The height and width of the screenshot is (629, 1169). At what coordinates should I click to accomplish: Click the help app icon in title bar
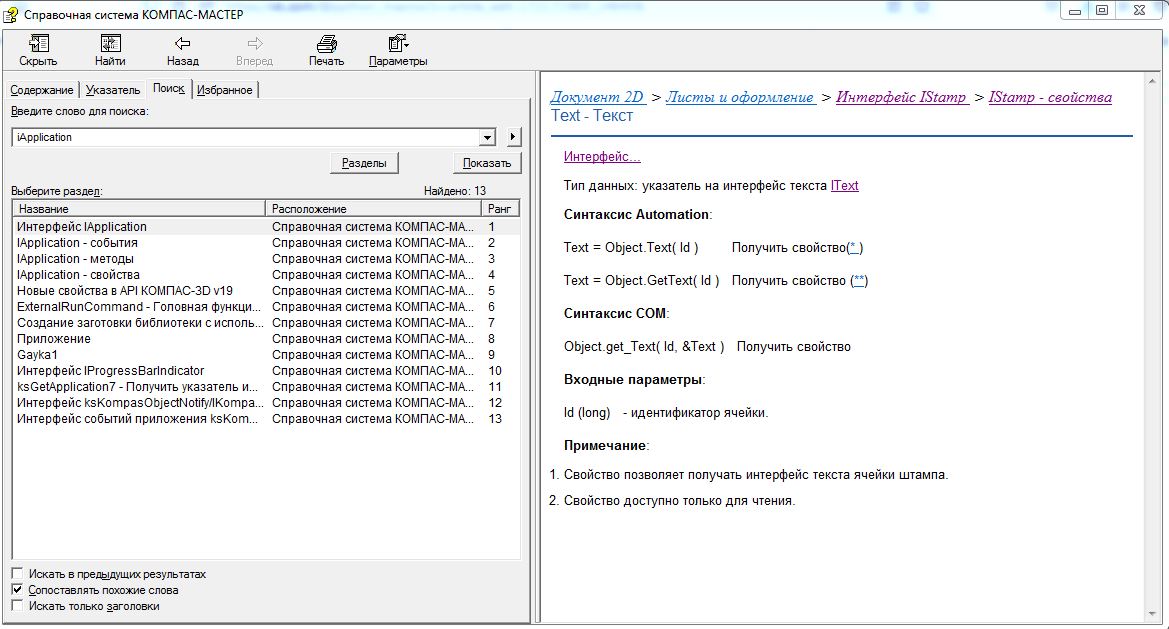tap(11, 14)
